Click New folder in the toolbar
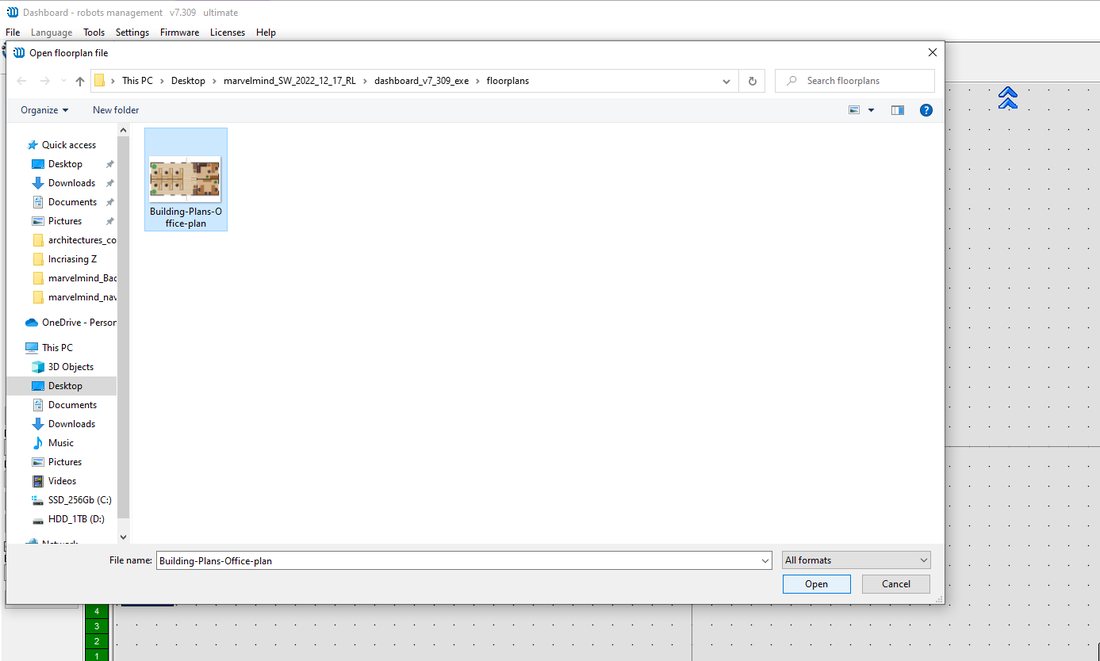Viewport: 1100px width, 661px height. [116, 110]
